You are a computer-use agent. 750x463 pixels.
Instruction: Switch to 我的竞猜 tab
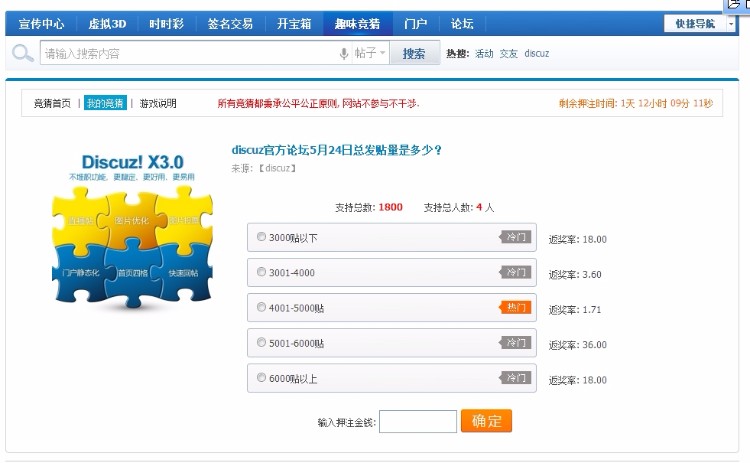(105, 103)
